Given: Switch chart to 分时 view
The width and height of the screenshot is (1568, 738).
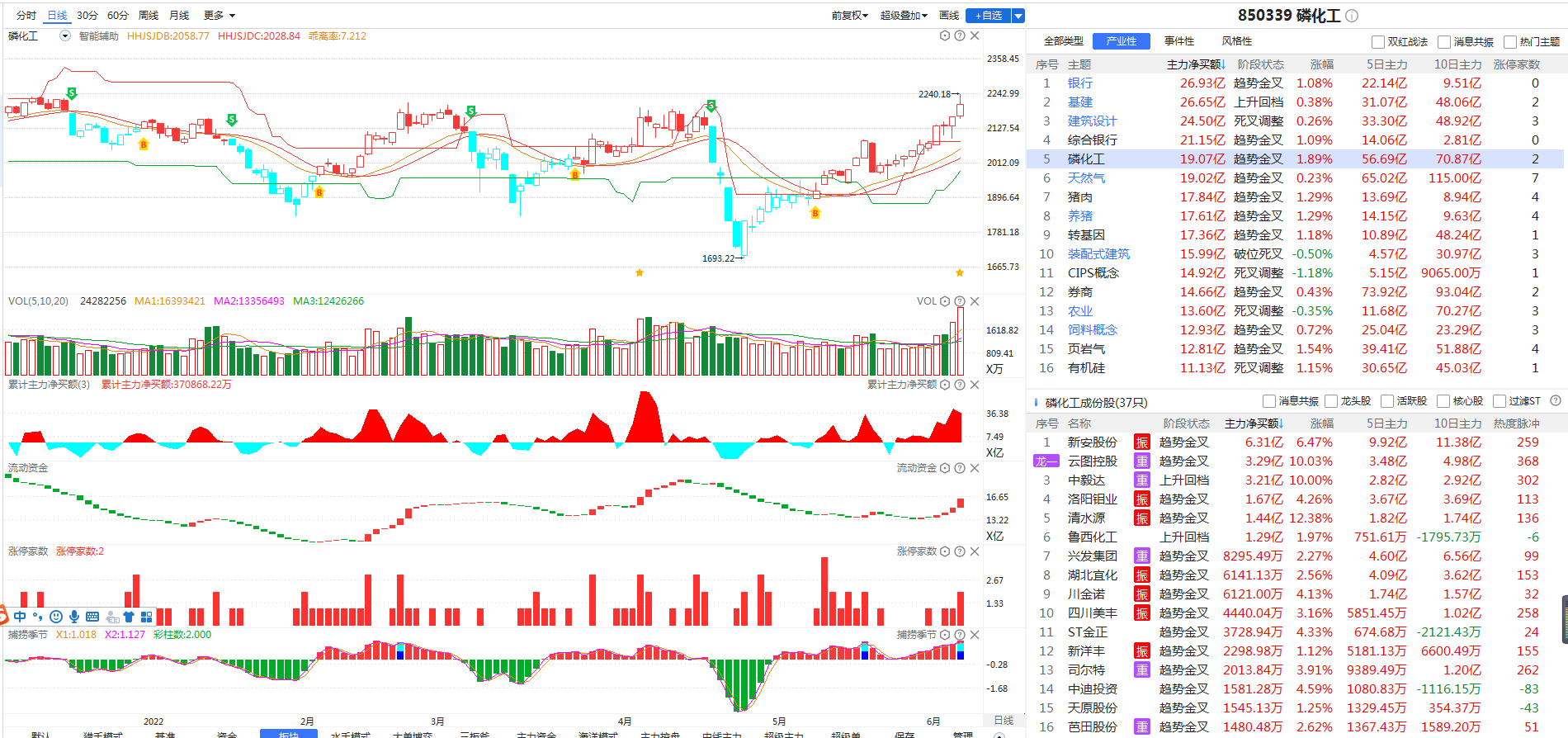Looking at the screenshot, I should tap(26, 16).
